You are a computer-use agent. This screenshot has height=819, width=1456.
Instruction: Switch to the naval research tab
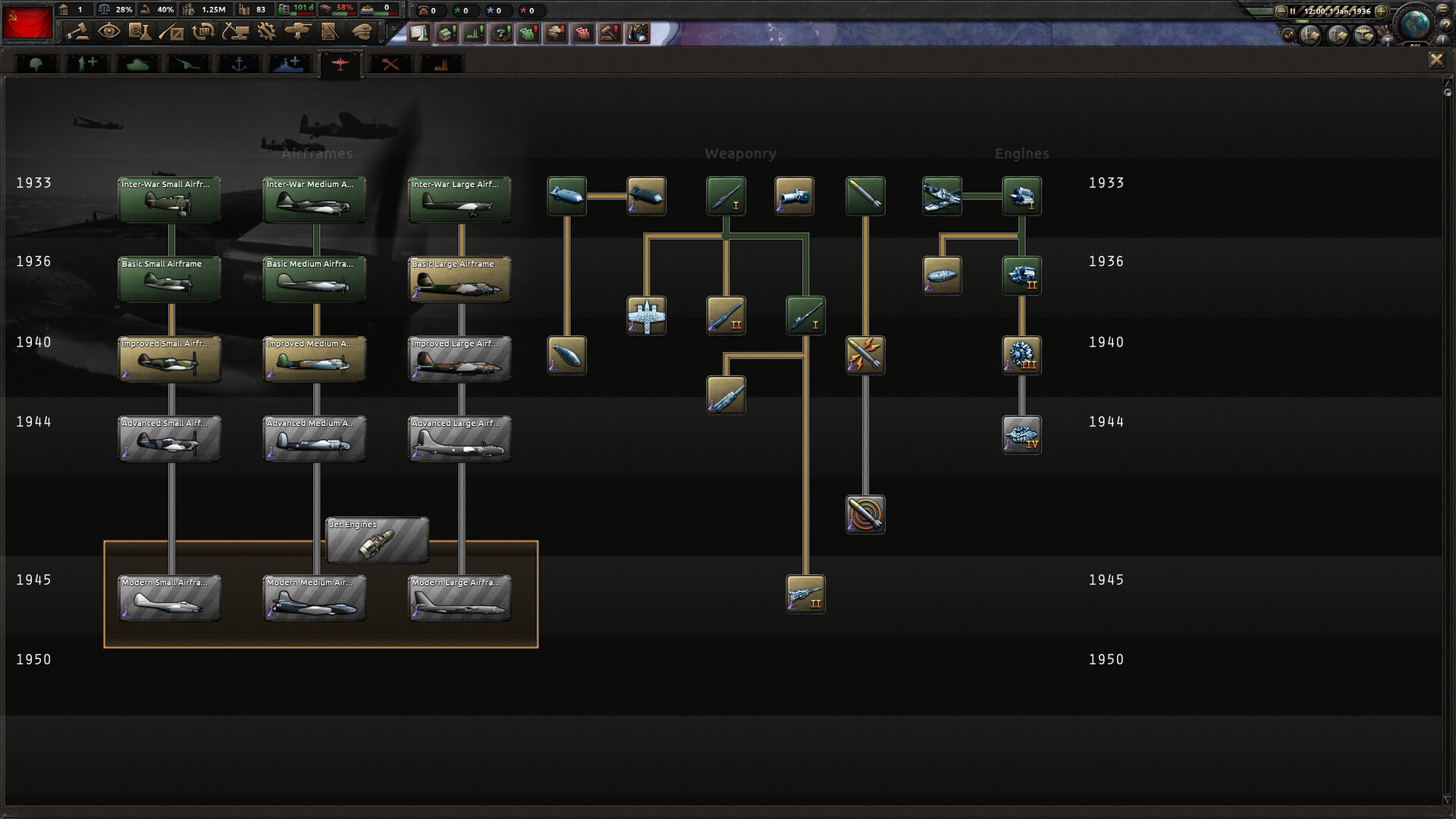tap(240, 64)
